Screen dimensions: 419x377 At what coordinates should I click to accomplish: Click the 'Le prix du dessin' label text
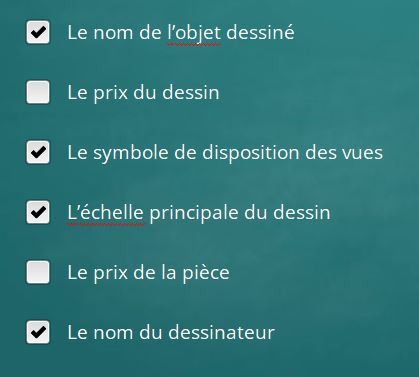(x=143, y=93)
